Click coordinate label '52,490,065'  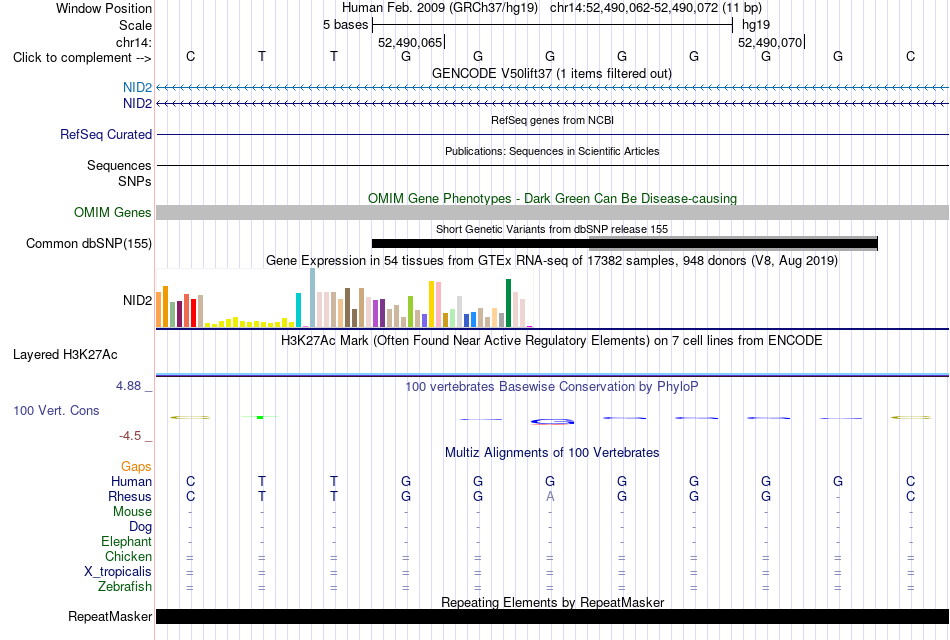pos(410,42)
